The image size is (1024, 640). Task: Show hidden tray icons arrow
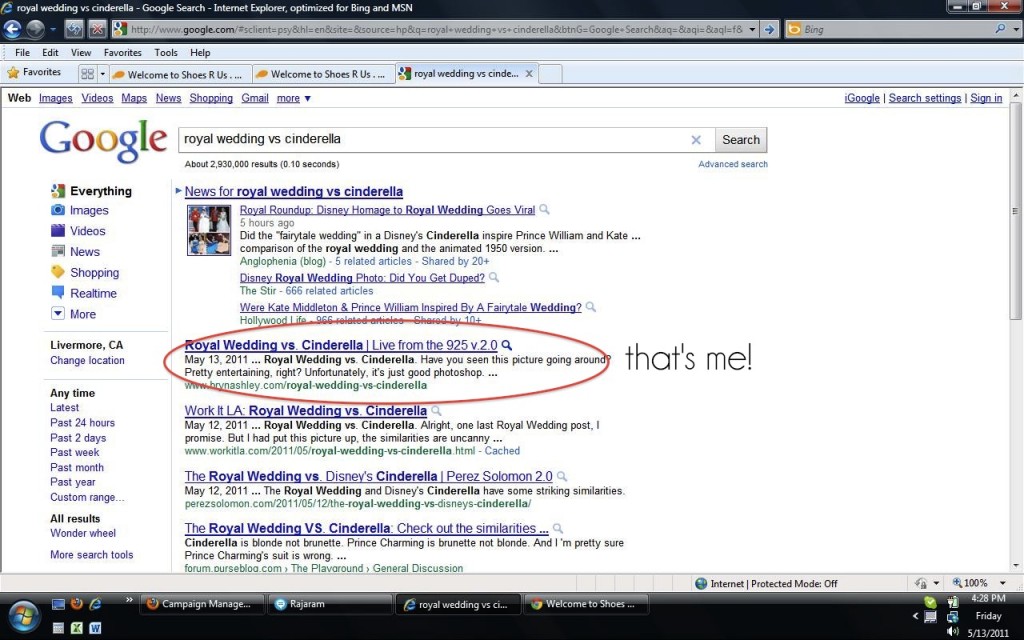click(916, 615)
